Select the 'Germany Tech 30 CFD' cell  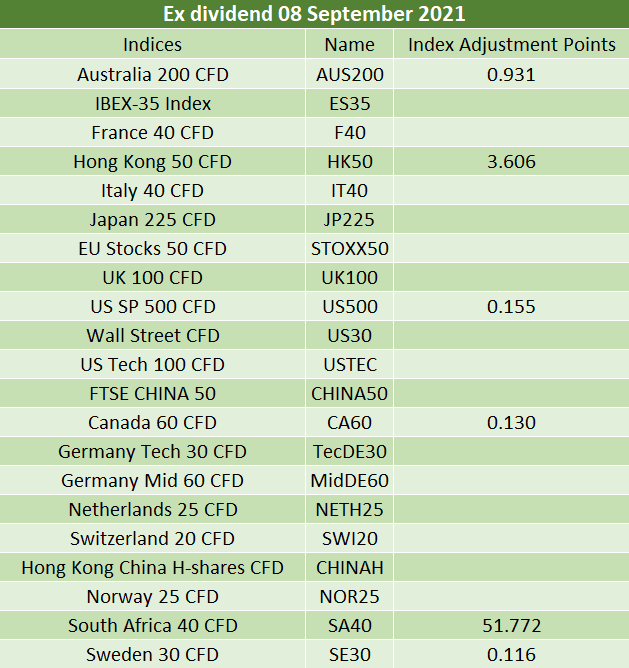pos(152,451)
